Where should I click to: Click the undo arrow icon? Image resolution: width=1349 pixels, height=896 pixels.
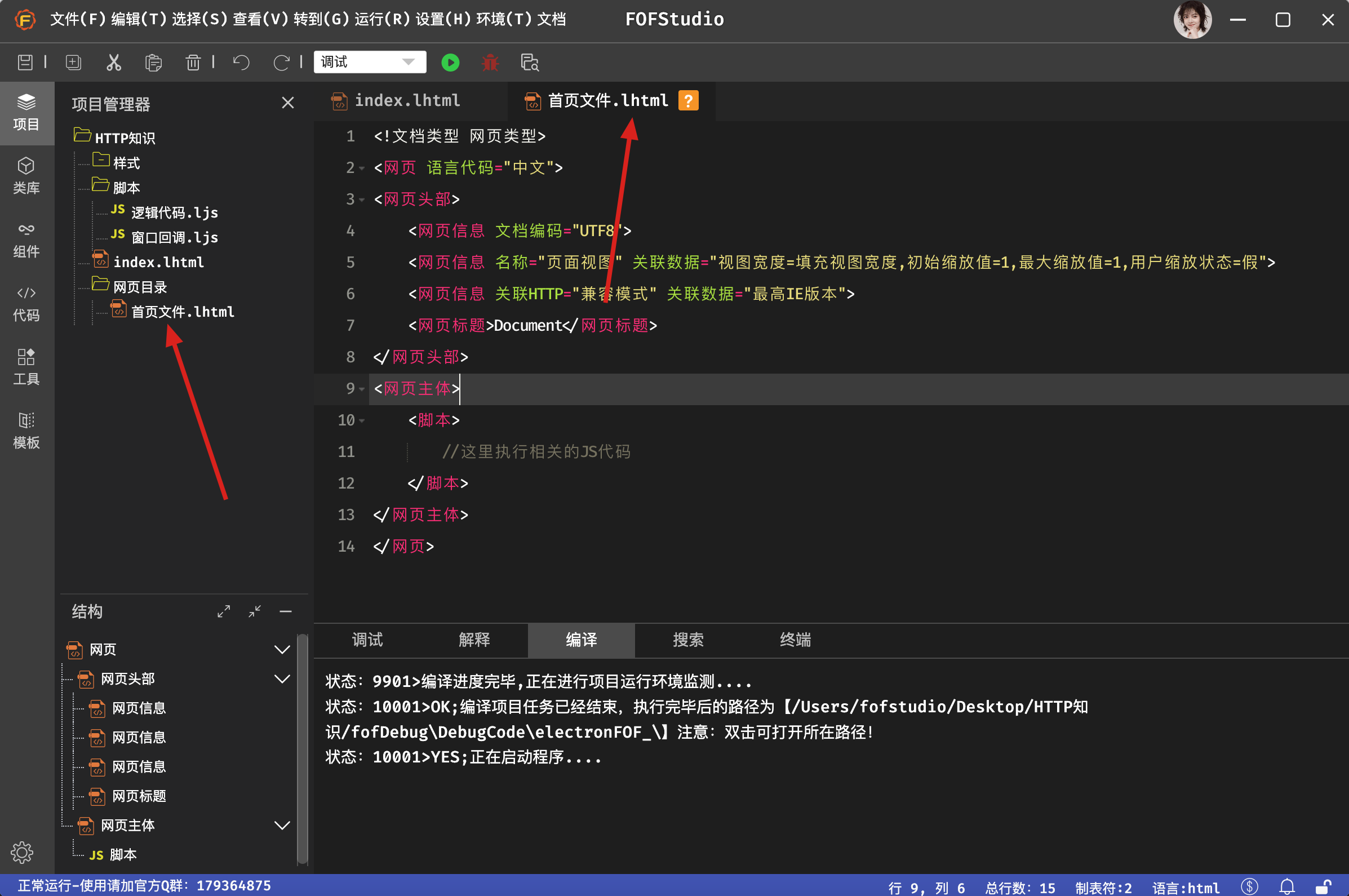tap(241, 63)
